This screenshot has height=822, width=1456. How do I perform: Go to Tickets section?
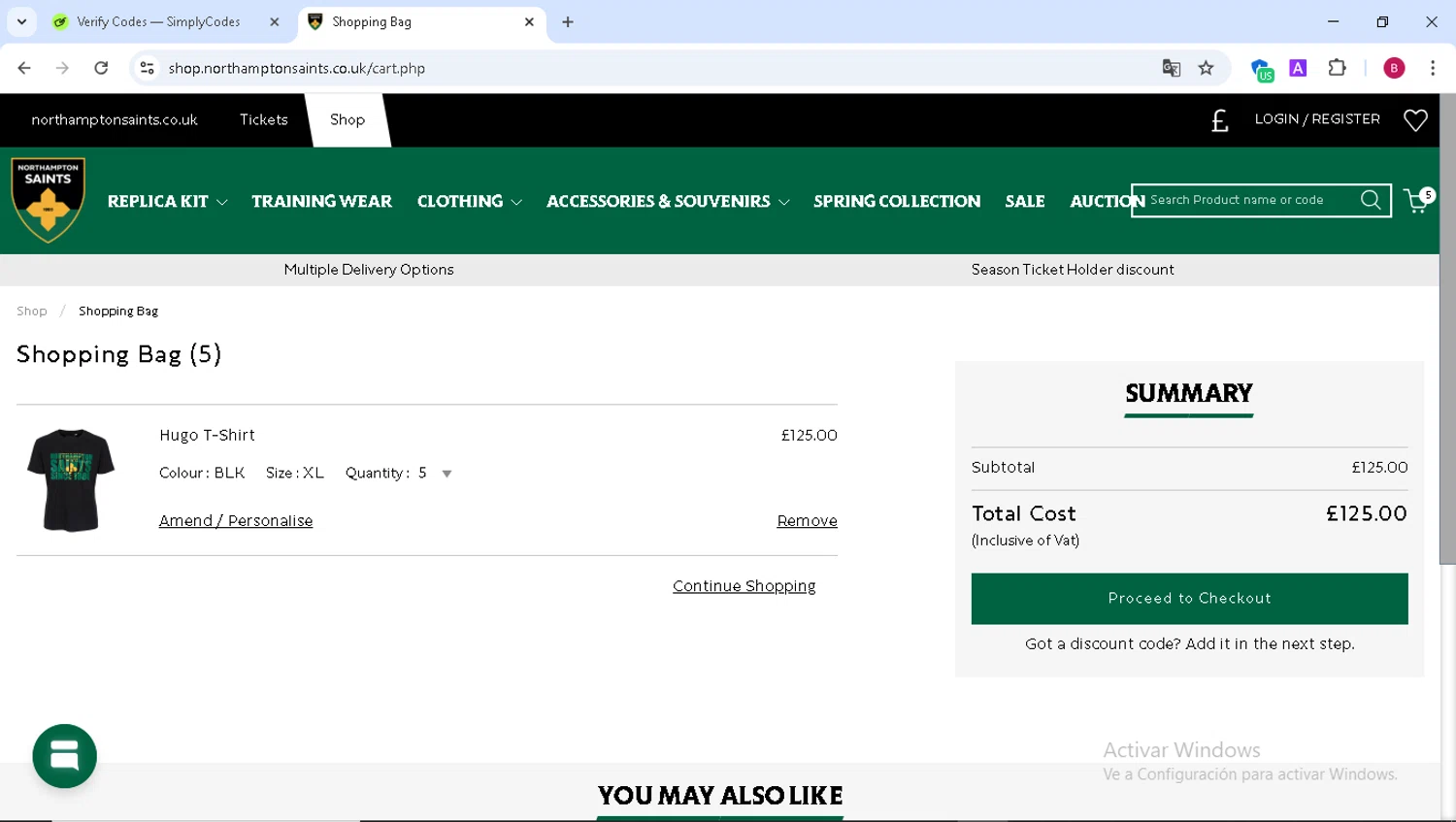click(264, 119)
